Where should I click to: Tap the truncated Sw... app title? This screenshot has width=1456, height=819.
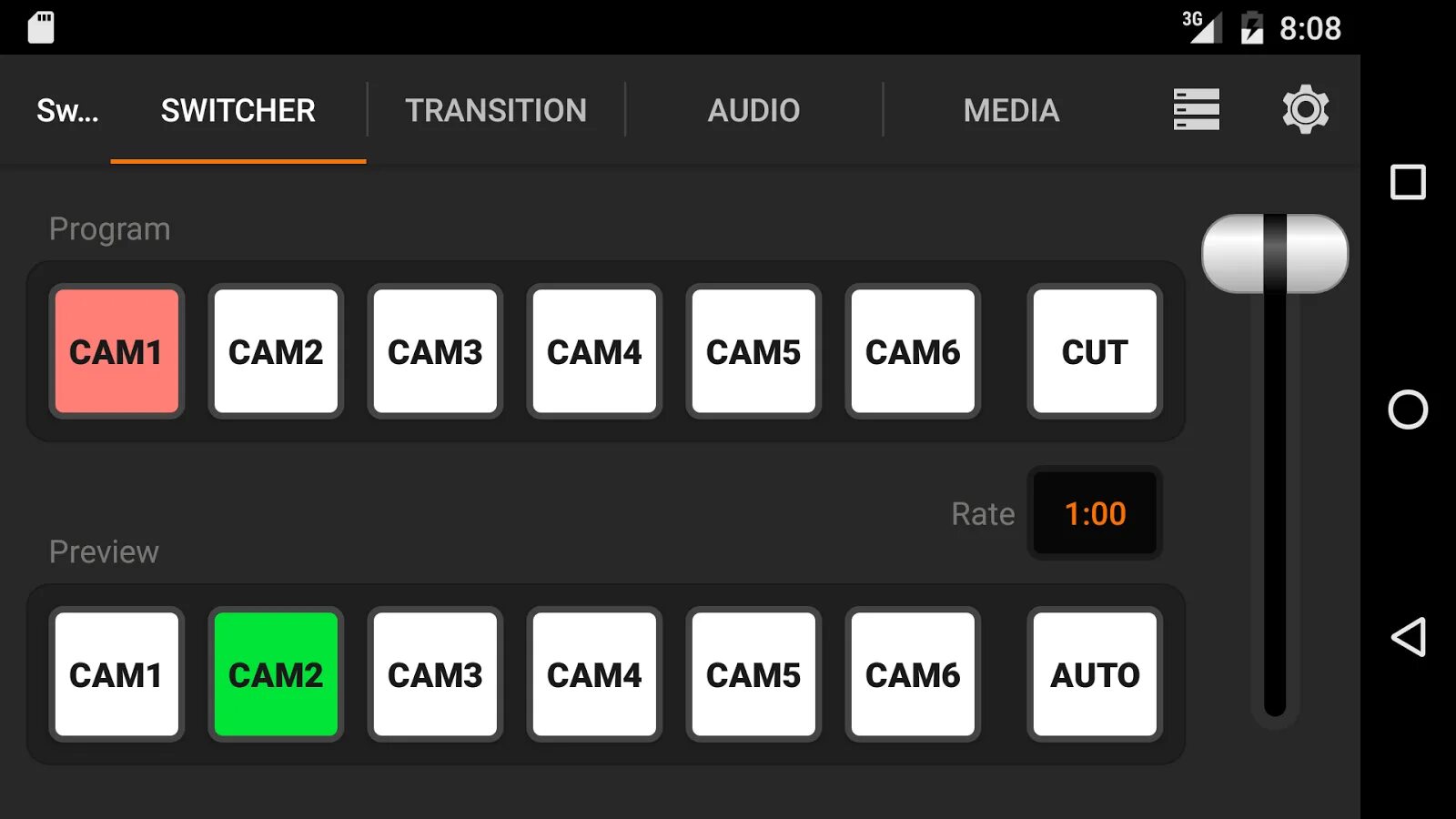[67, 110]
